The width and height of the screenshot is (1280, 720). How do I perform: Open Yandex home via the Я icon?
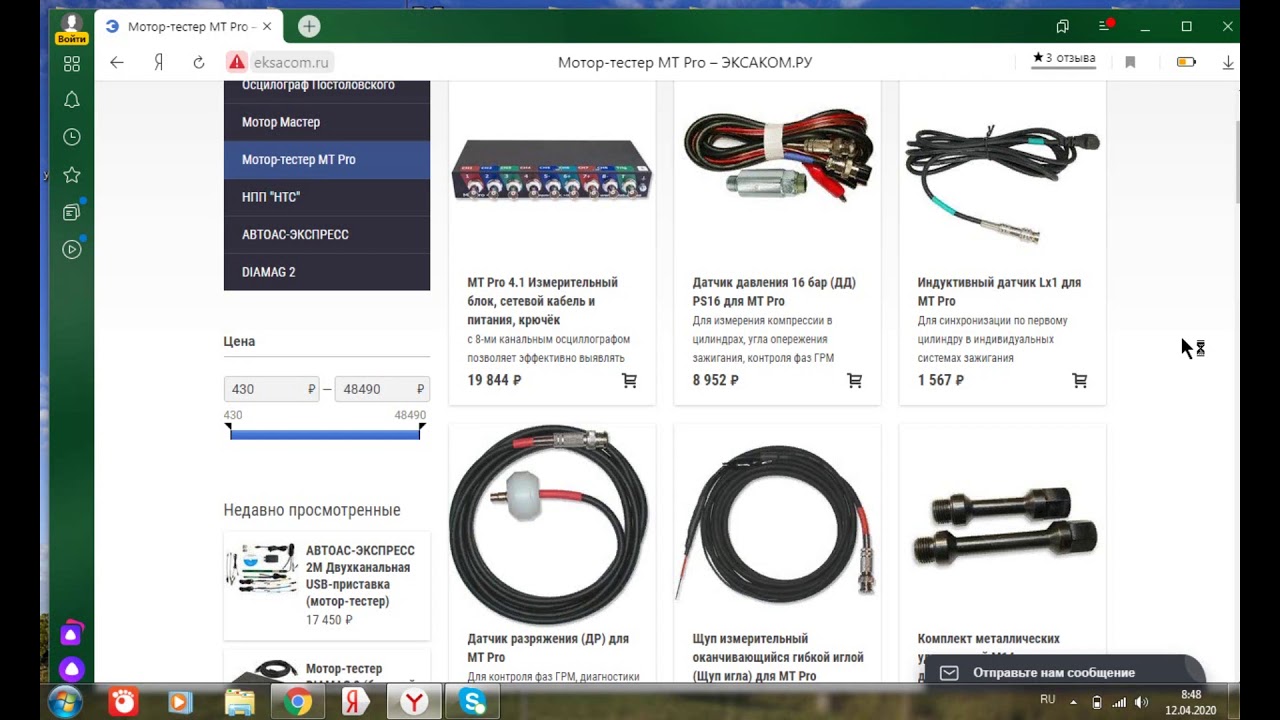pyautogui.click(x=158, y=62)
